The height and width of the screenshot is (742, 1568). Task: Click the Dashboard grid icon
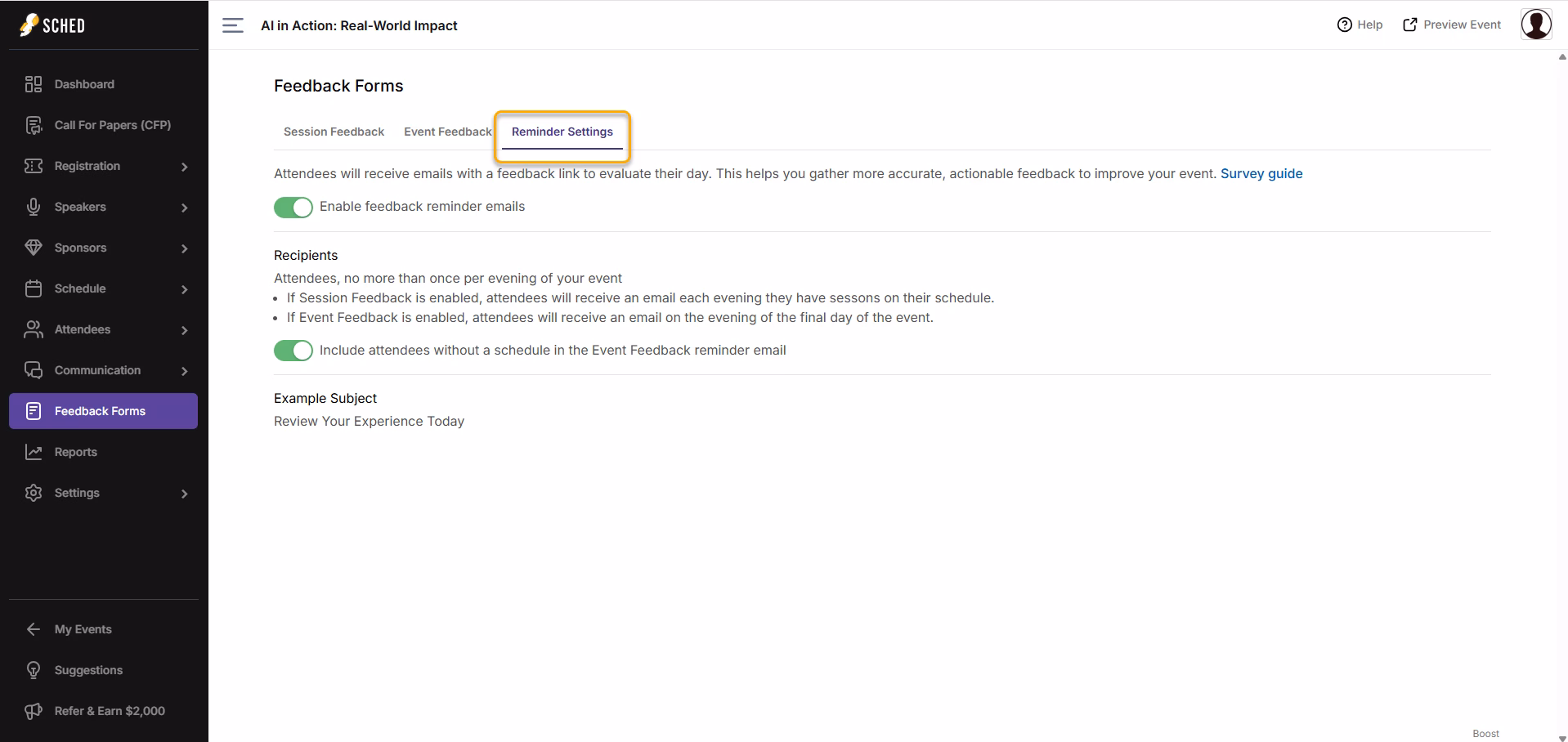34,84
